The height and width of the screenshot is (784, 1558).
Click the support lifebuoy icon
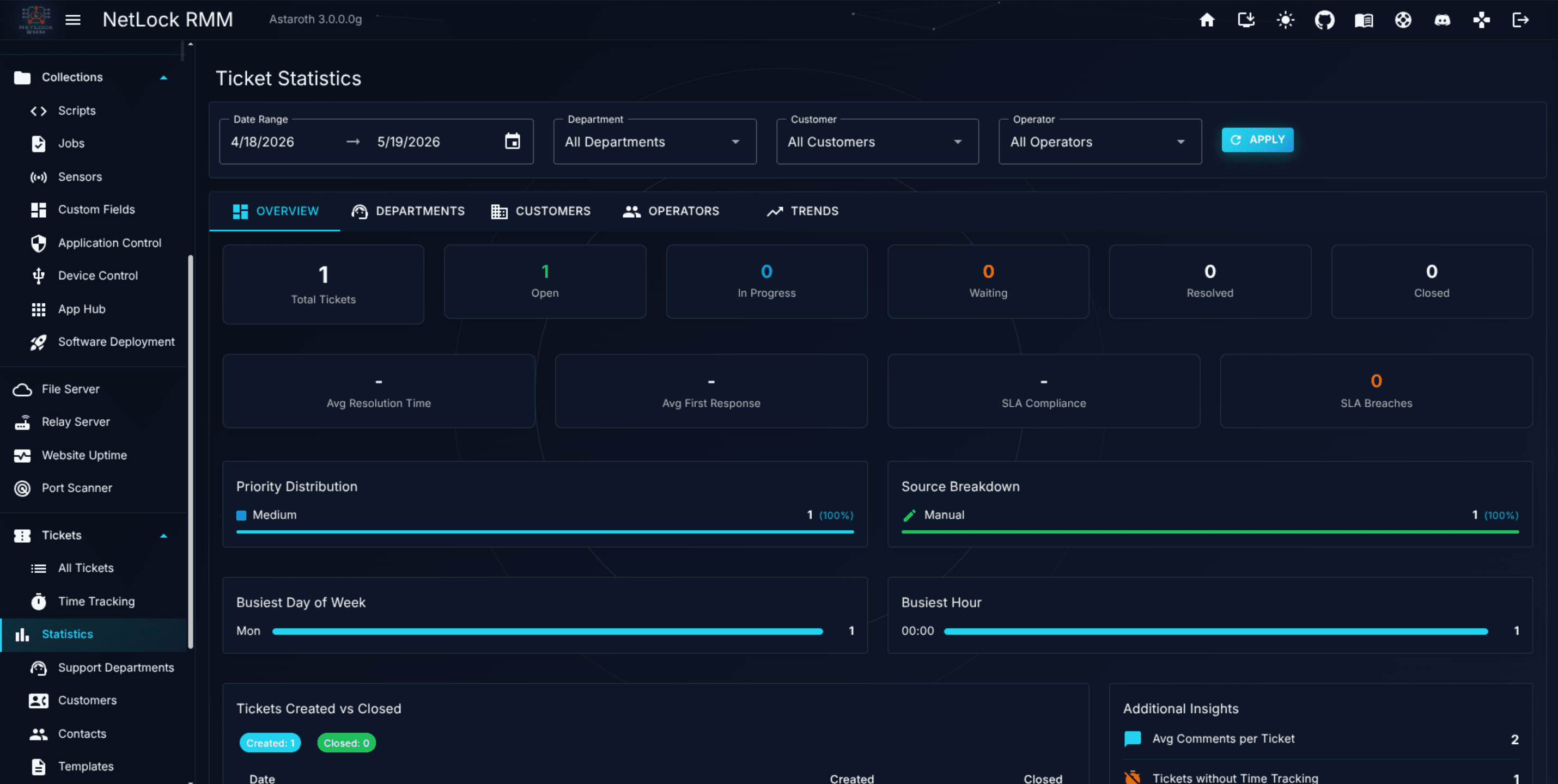pyautogui.click(x=1403, y=20)
